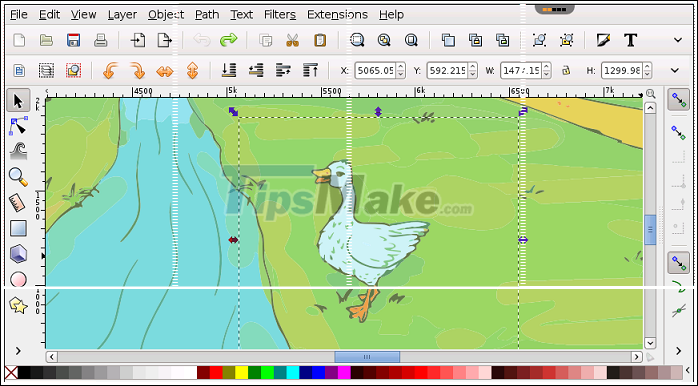Decrease the H height spinner
The height and width of the screenshot is (386, 698).
(x=648, y=74)
